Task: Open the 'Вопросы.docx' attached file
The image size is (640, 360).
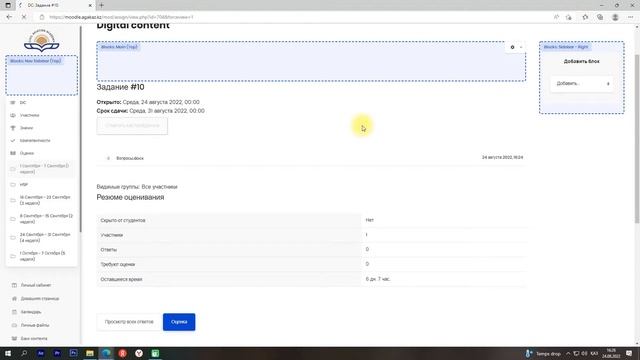Action: tap(130, 158)
